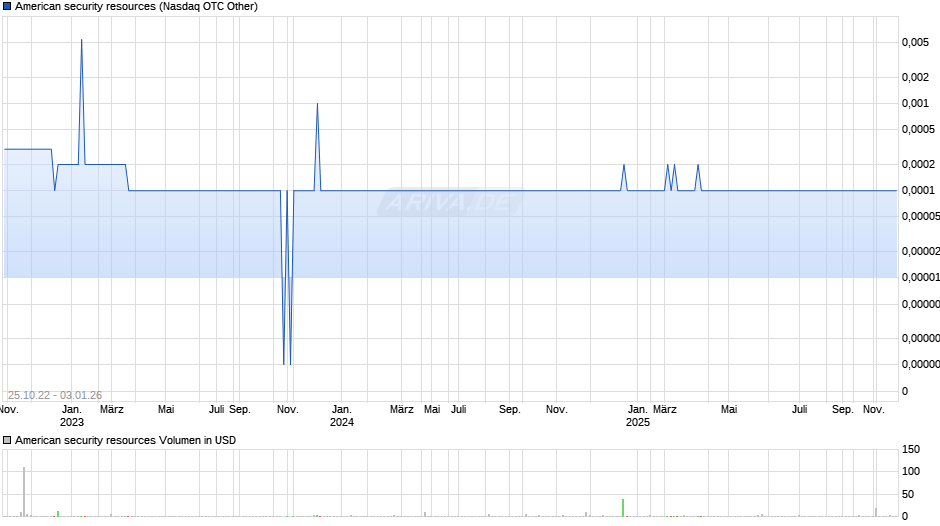The height and width of the screenshot is (526, 940).
Task: Click the "0,0001" price axis label
Action: point(918,191)
